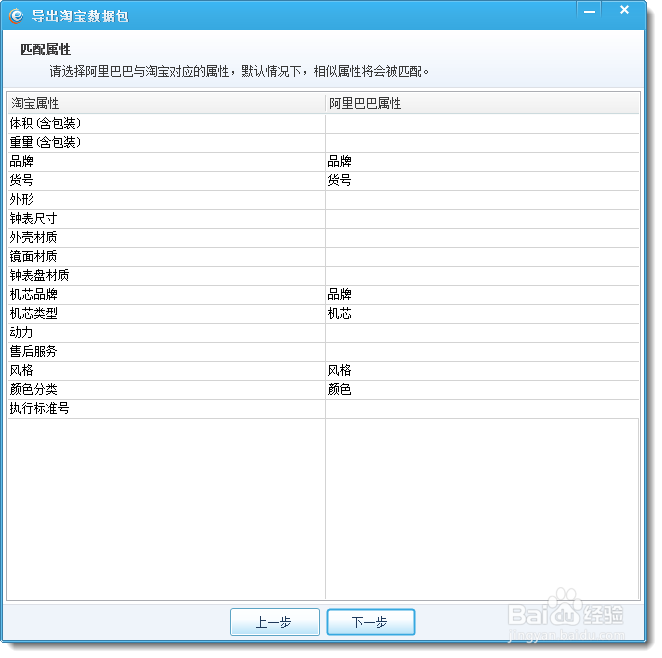662x658 pixels.
Task: Select the 机芯品牌 attribute cell
Action: tap(166, 295)
